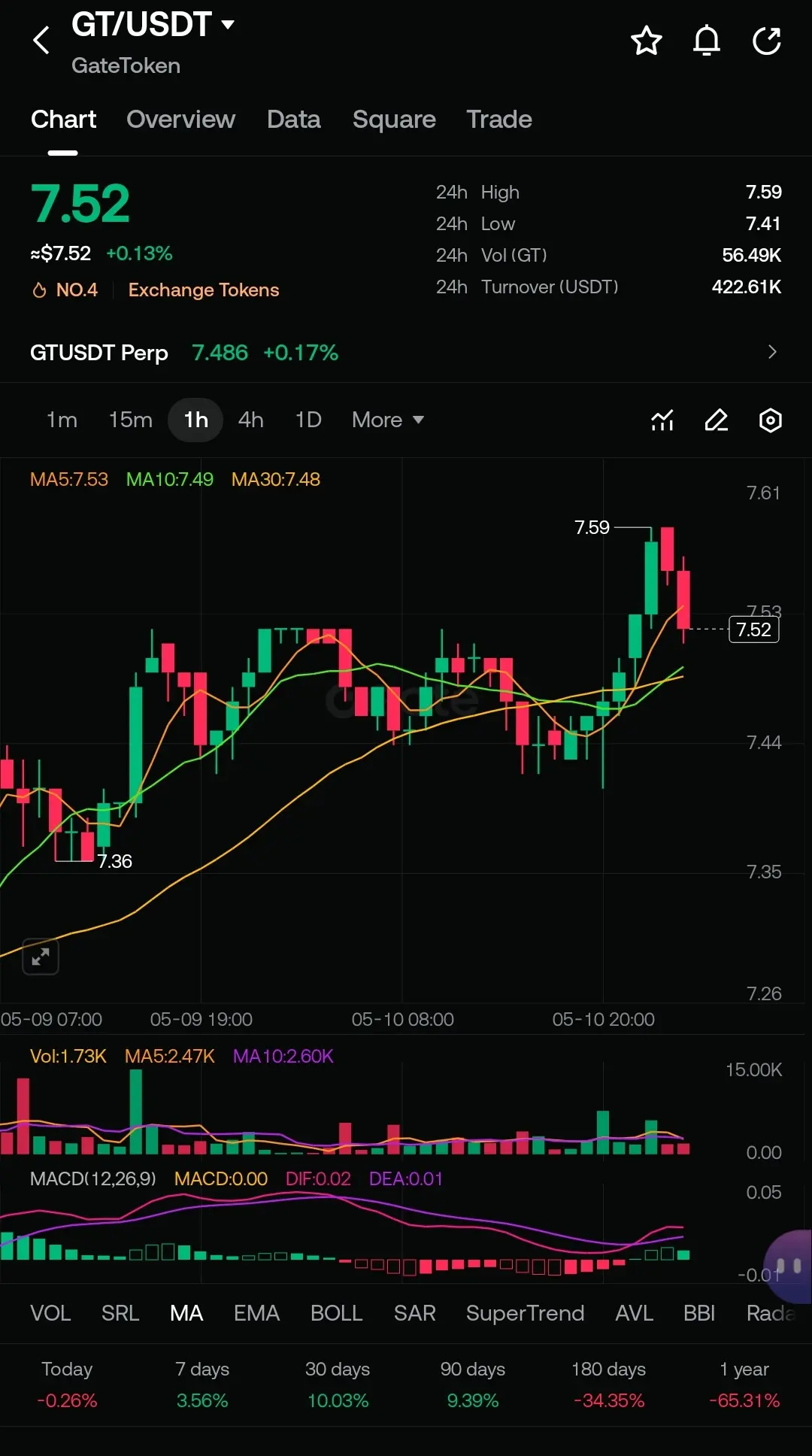Tap the large 7.52 price display
The image size is (812, 1456).
point(80,204)
